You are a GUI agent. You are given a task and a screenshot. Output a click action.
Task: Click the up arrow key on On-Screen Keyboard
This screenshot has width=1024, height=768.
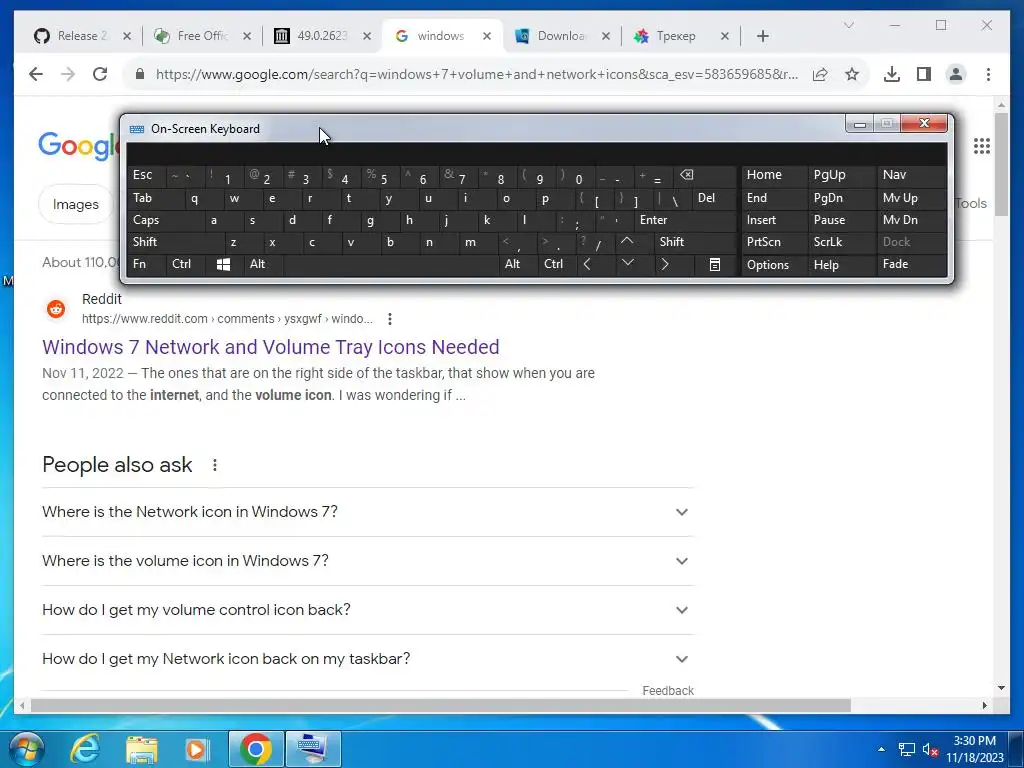tap(627, 242)
